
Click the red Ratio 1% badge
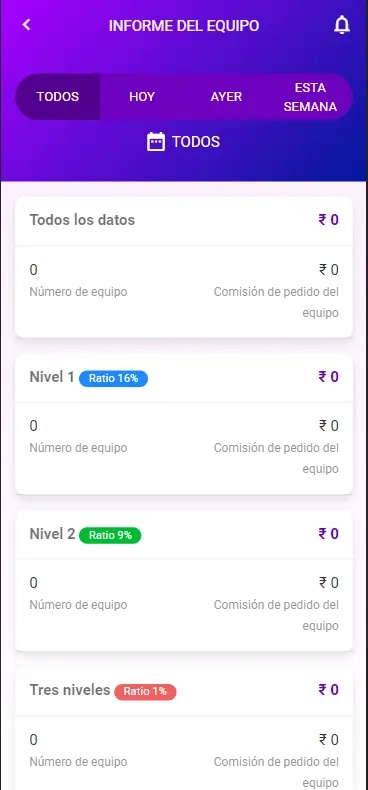pyautogui.click(x=145, y=692)
